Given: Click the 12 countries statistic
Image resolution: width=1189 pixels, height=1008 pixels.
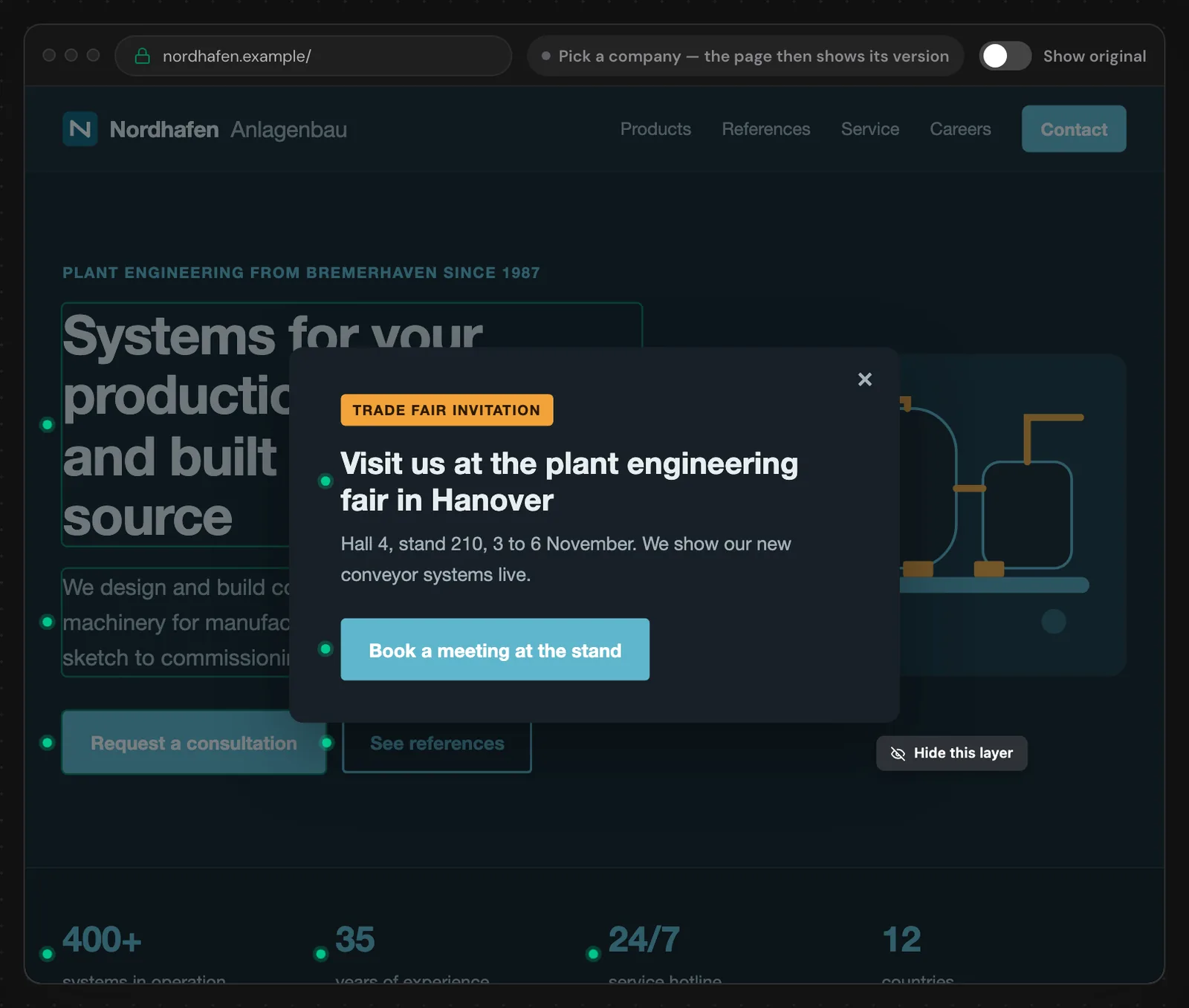Looking at the screenshot, I should click(x=917, y=953).
